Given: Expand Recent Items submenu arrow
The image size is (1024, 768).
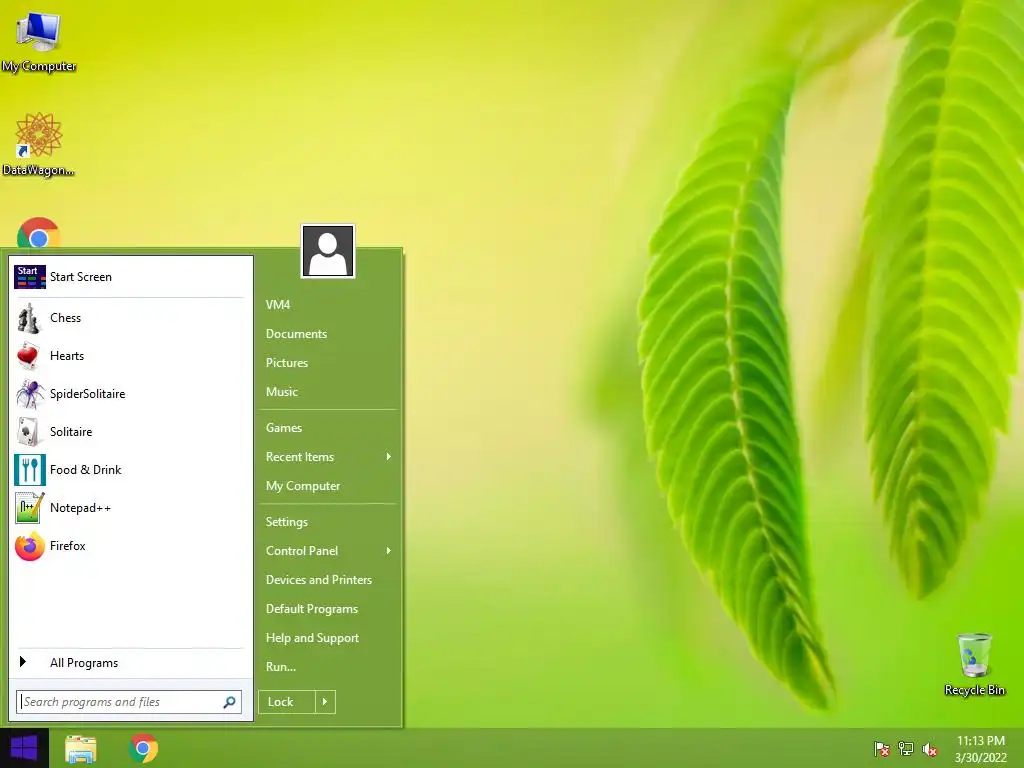Looking at the screenshot, I should 389,456.
